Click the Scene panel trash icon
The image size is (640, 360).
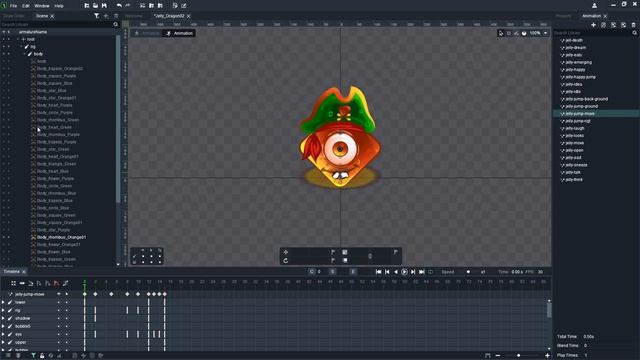(x=116, y=16)
